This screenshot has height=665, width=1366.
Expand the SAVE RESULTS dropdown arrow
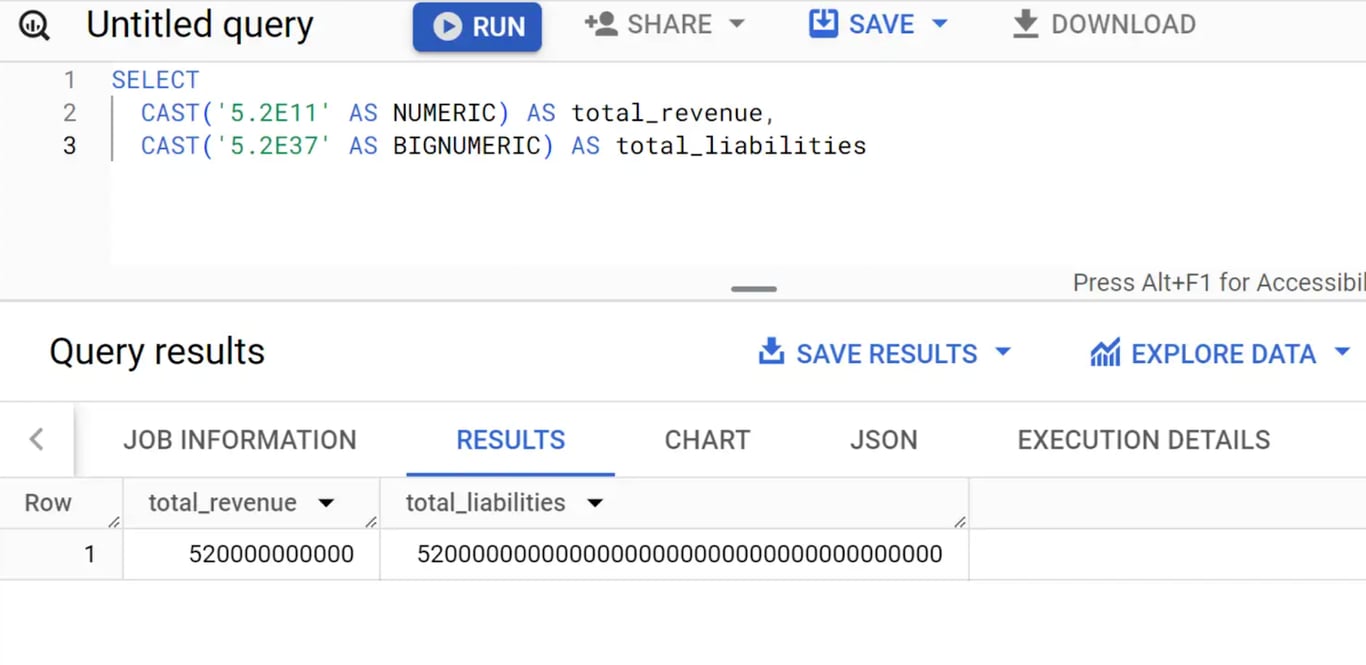pyautogui.click(x=1003, y=352)
